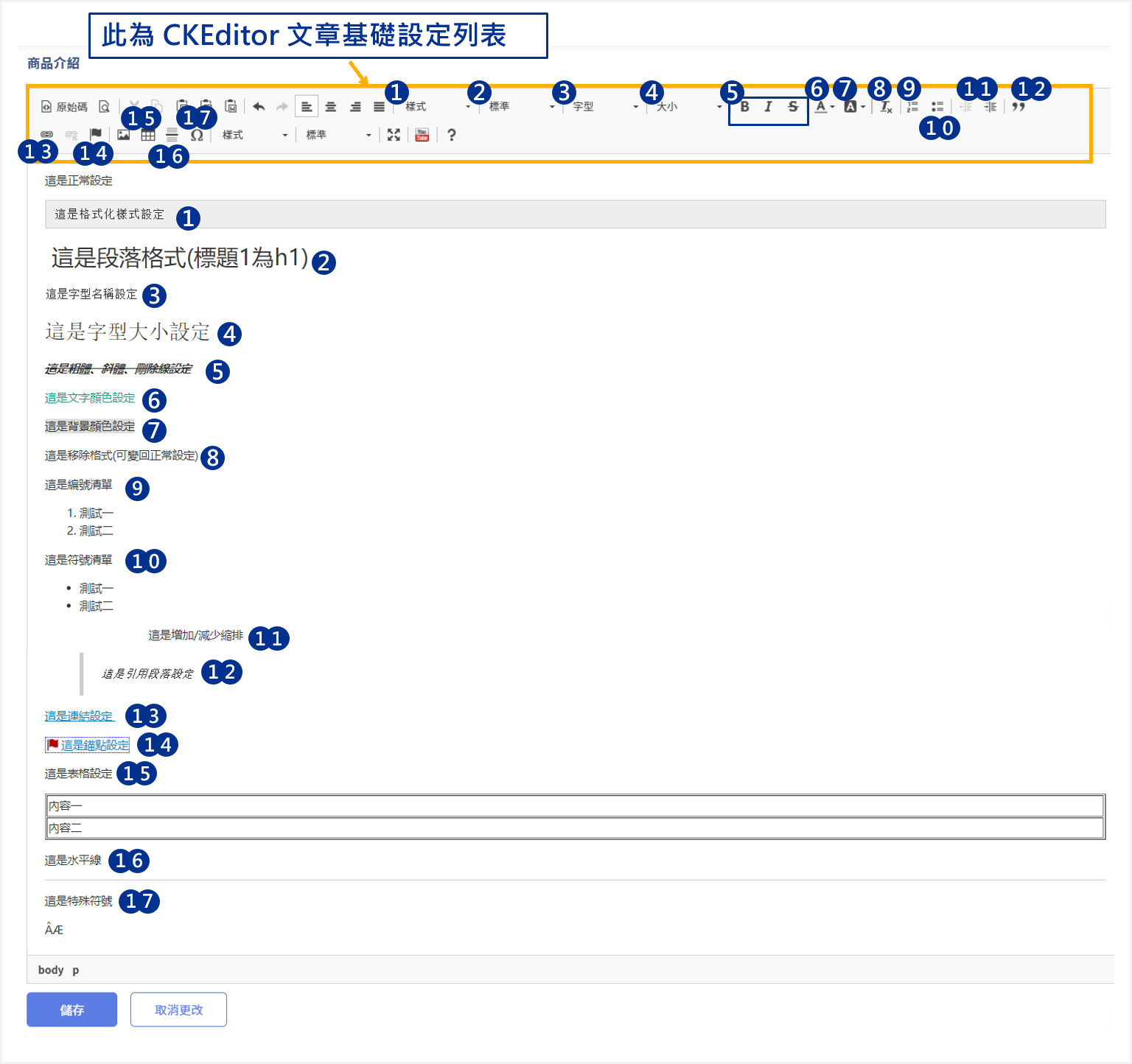Screen dimensions: 1132x1064
Task: Open the text color picker
Action: 824,107
